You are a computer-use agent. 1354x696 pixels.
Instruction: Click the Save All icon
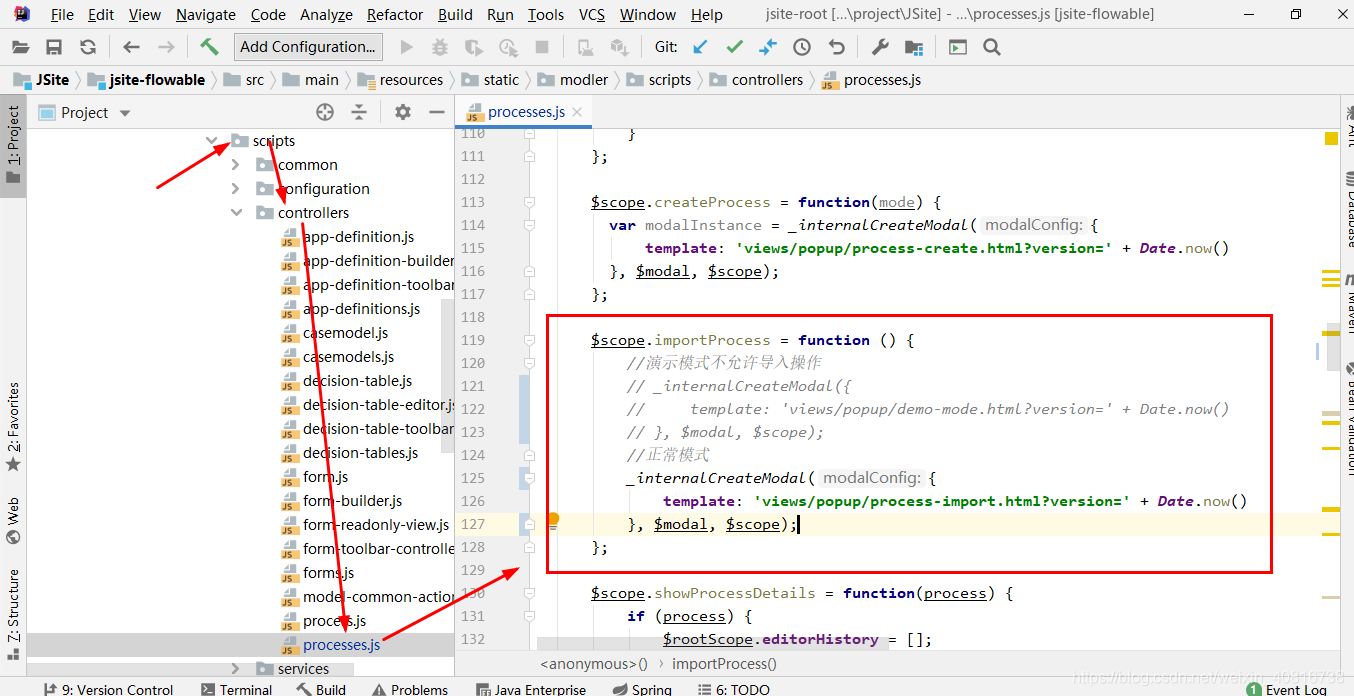[54, 47]
